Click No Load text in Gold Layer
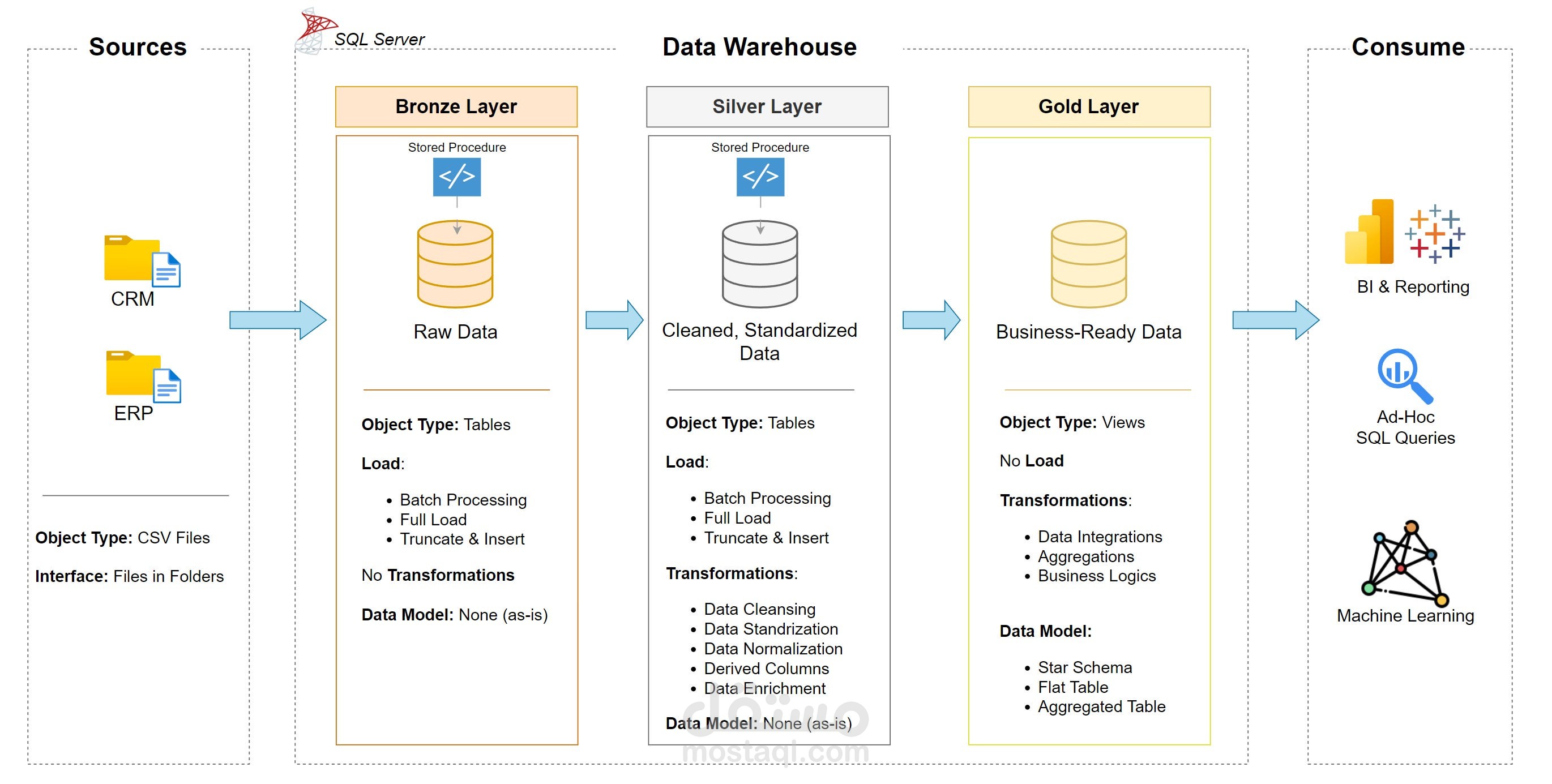Screen dimensions: 1552x784 click(x=1032, y=461)
